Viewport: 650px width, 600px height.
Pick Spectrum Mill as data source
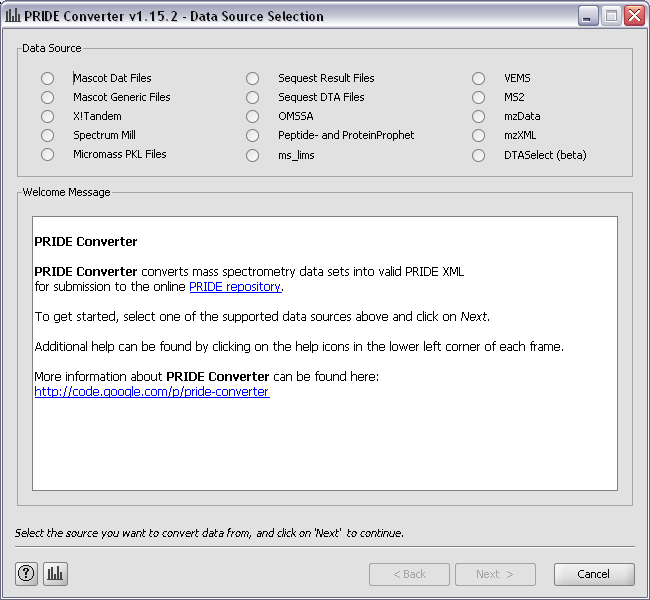(x=48, y=135)
